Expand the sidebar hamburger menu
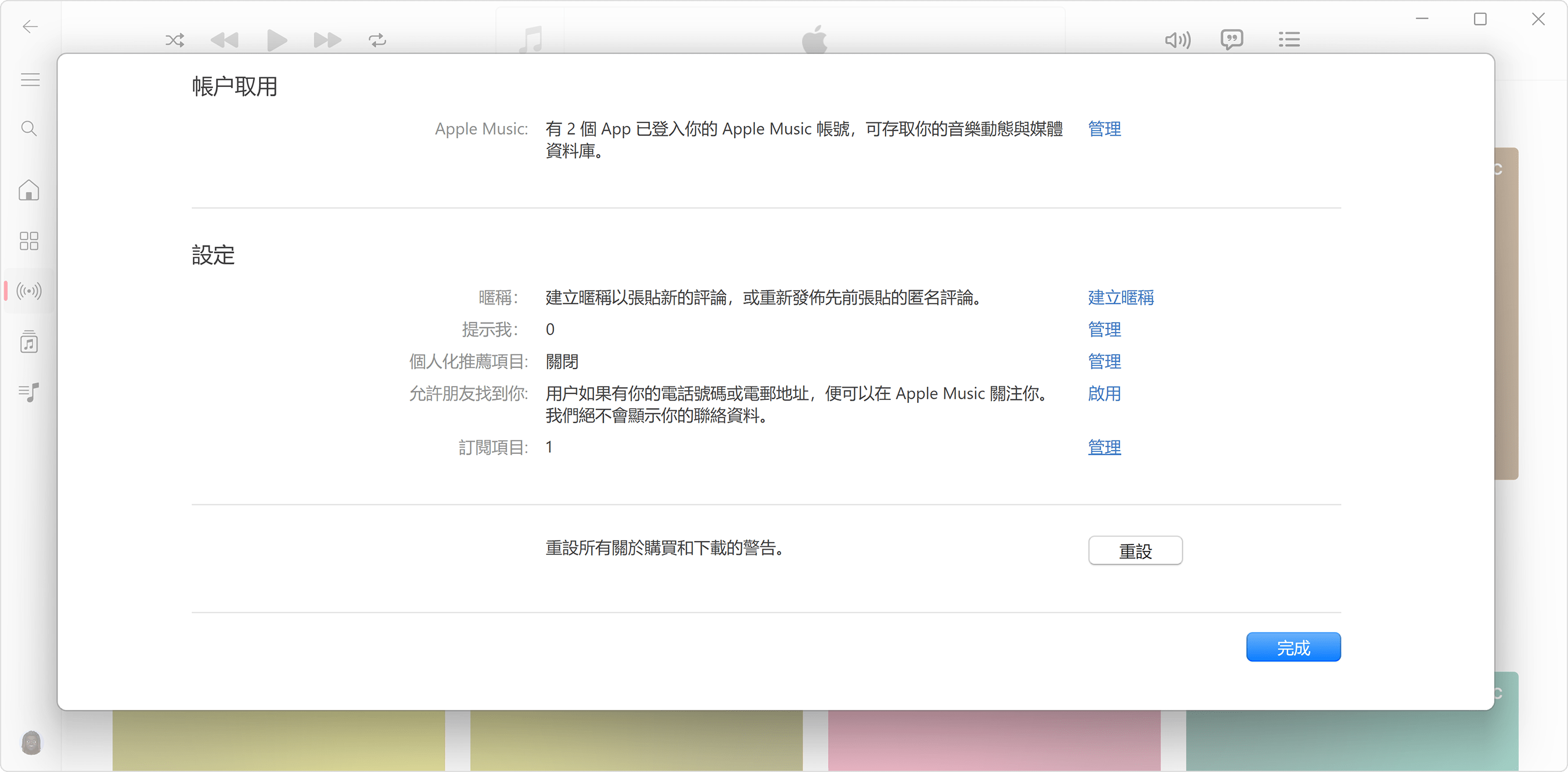Viewport: 1568px width, 772px height. [x=30, y=80]
